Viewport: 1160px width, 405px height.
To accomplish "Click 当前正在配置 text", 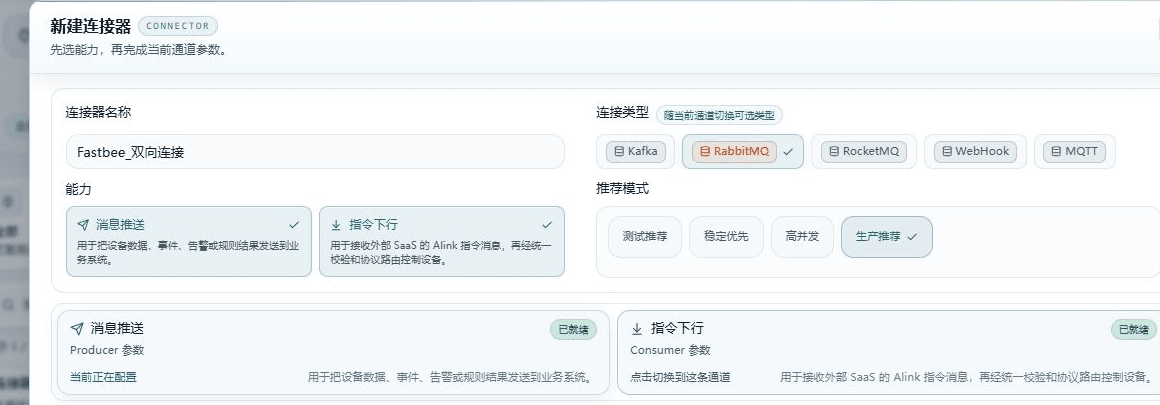I will pos(104,377).
